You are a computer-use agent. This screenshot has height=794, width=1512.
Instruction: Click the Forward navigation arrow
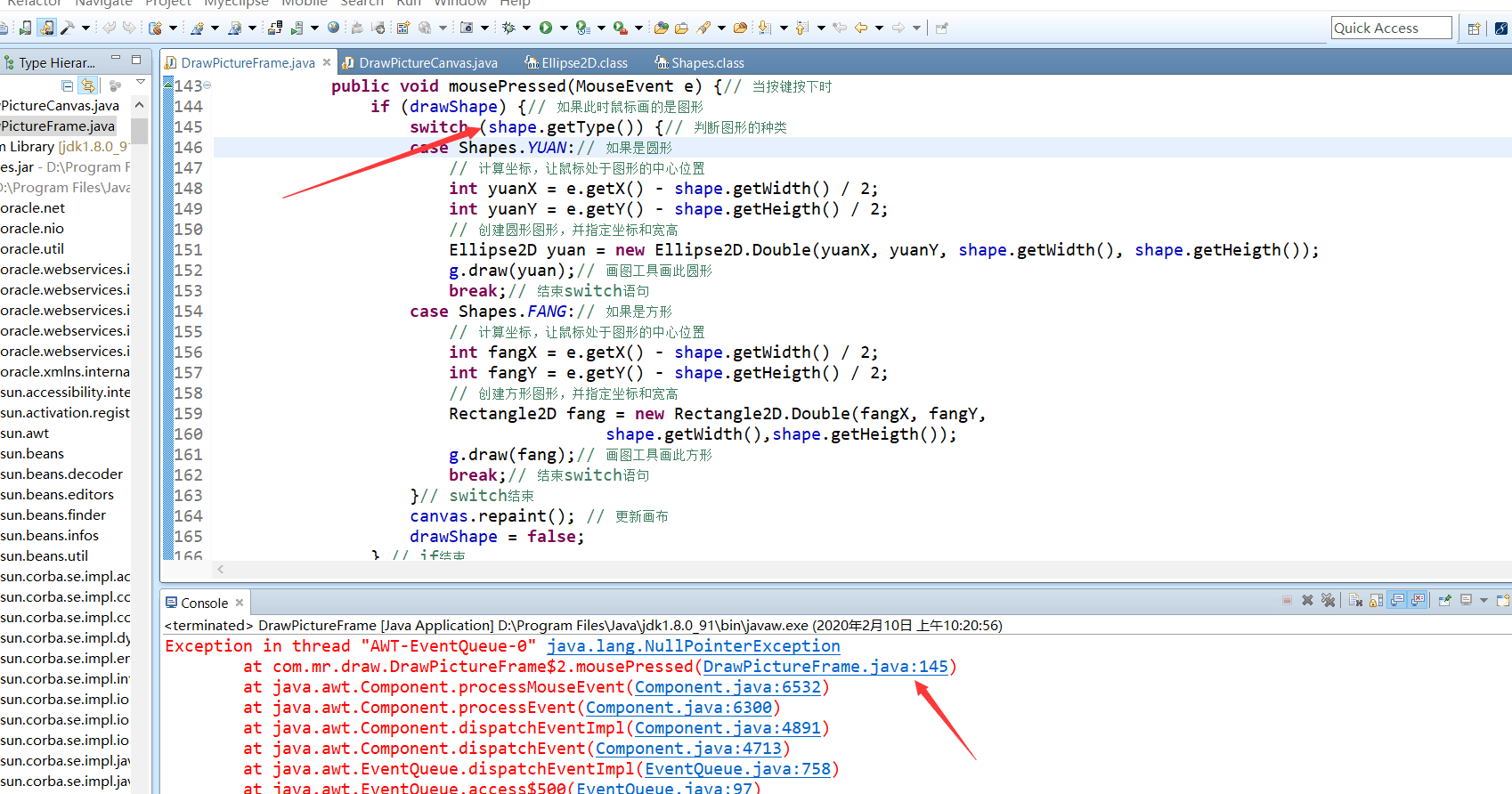898,28
